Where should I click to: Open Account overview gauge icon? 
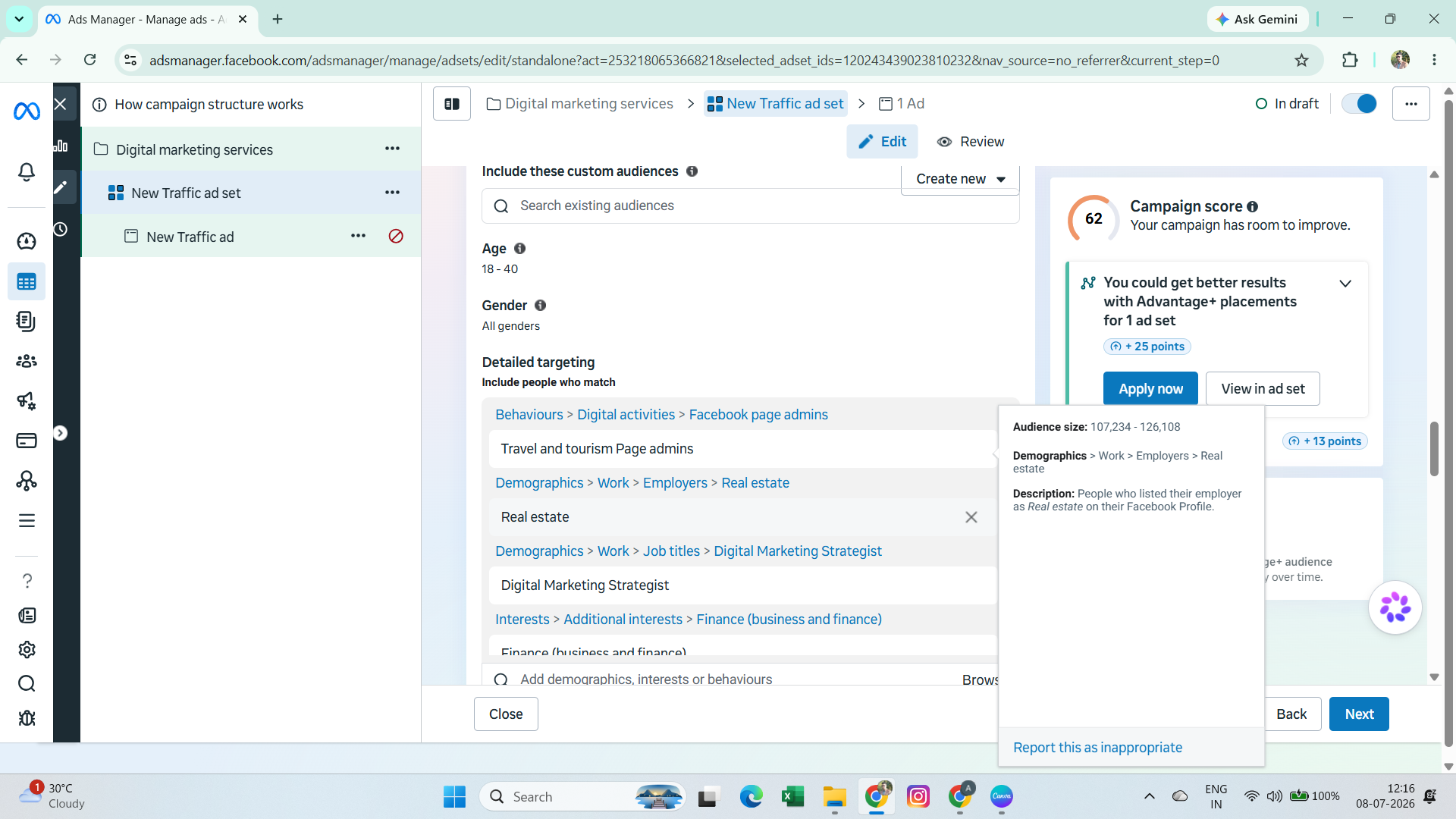[x=27, y=241]
